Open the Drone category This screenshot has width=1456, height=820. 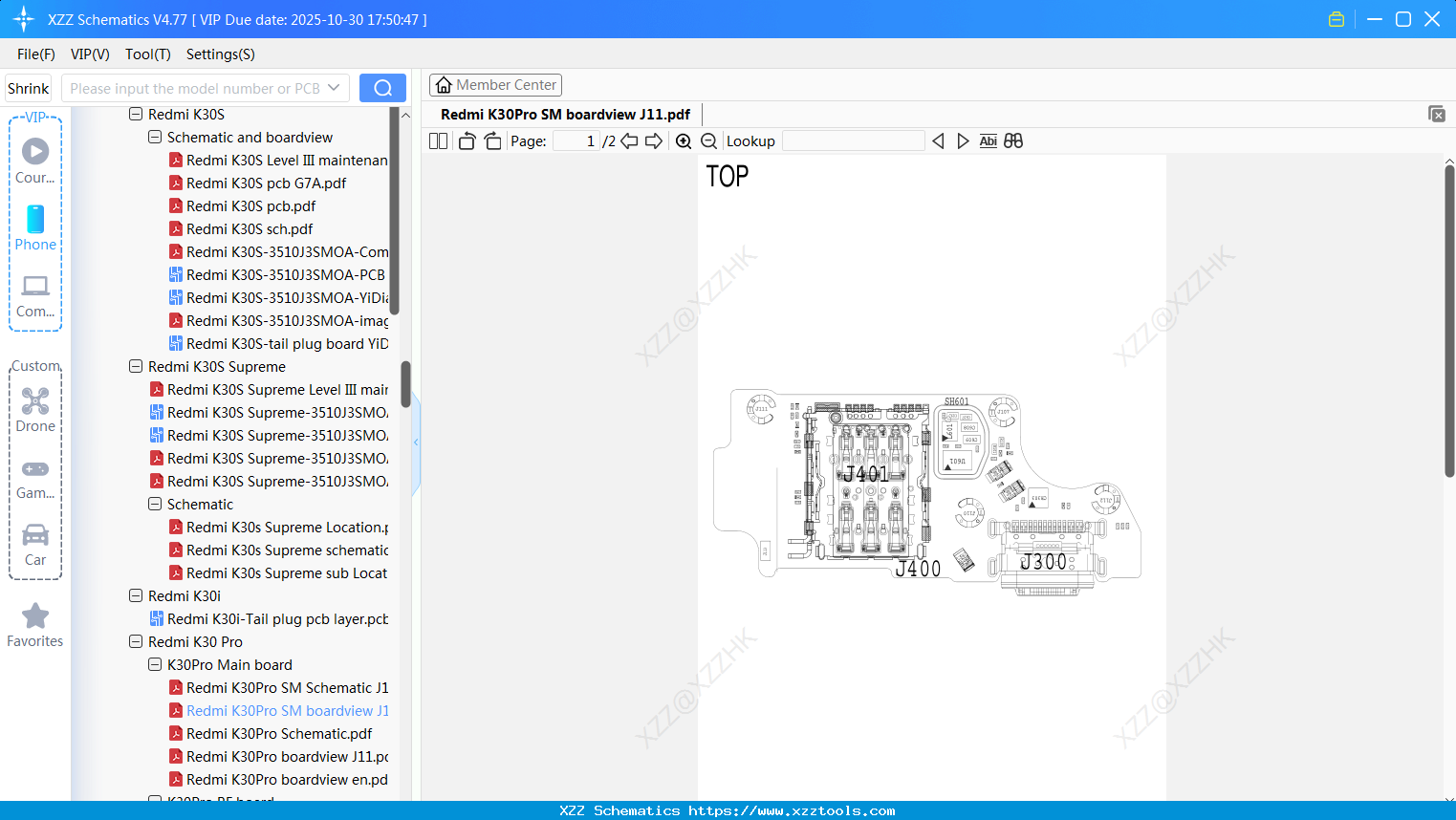coord(35,409)
